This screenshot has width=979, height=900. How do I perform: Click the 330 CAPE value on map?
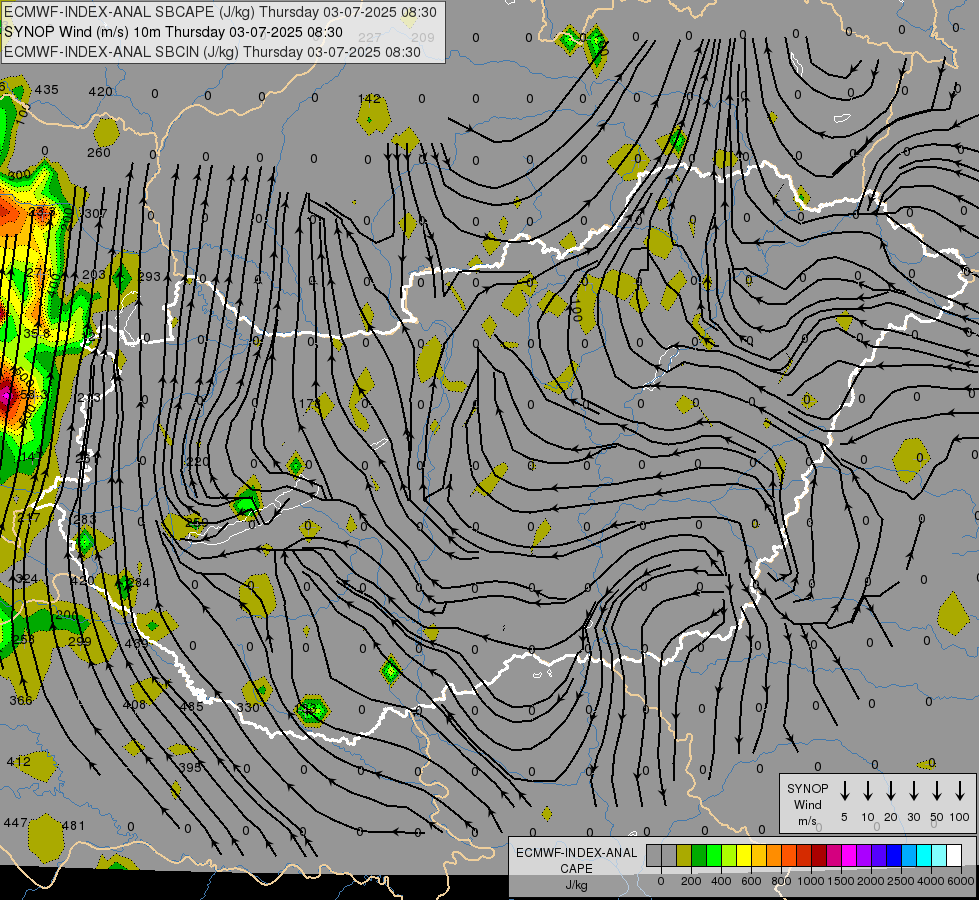tap(248, 707)
